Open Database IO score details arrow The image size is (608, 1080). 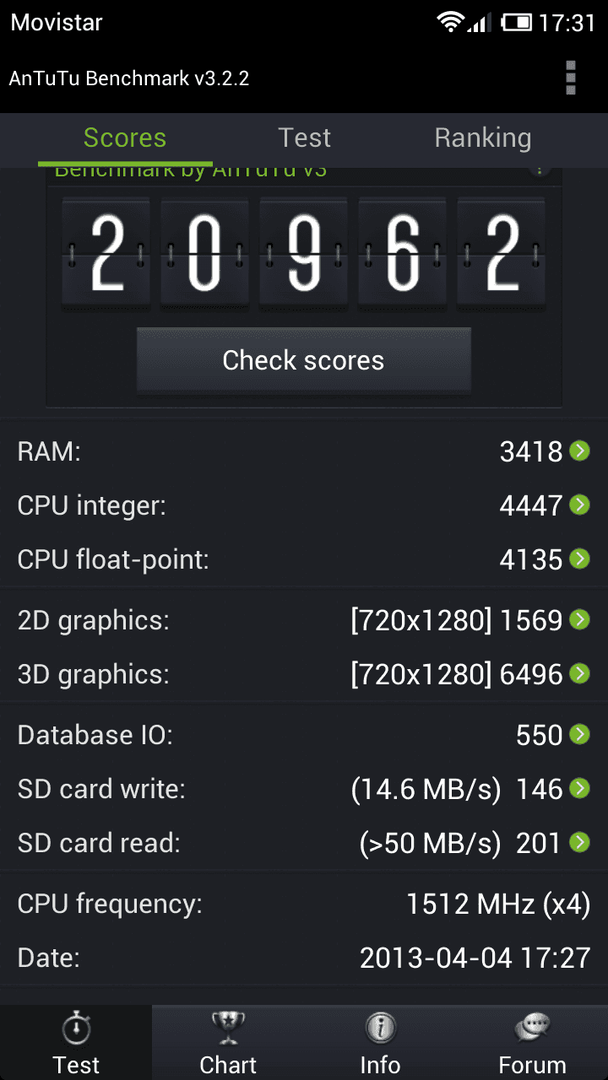tap(580, 734)
